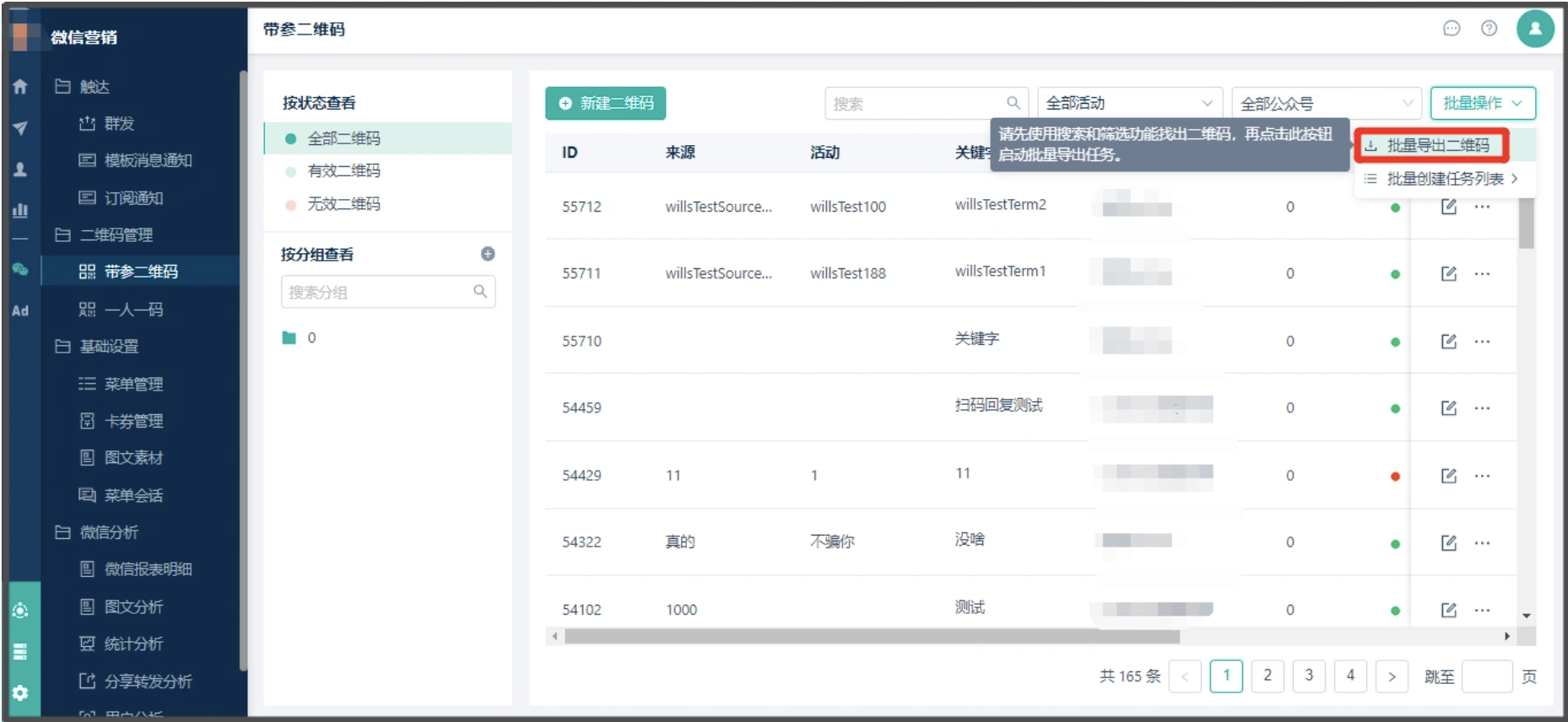Open more options for row 55712

[1482, 207]
